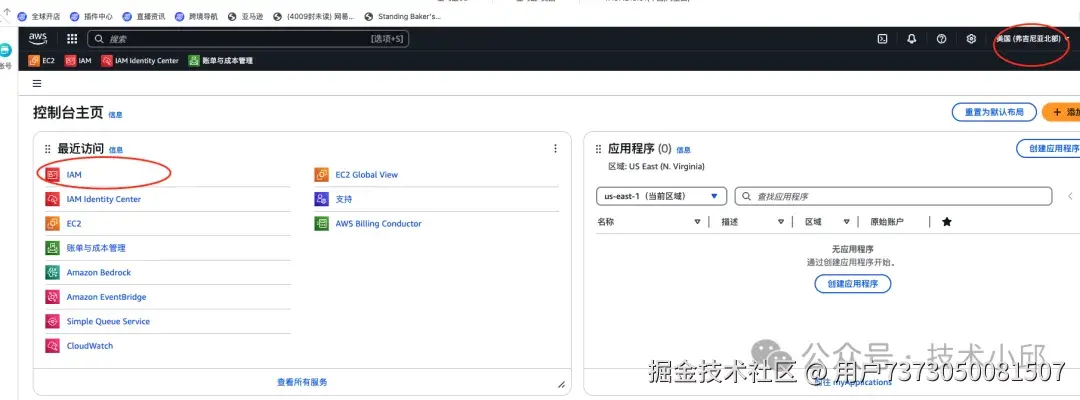This screenshot has height=400, width=1080.
Task: Click the 控制台主页 page heading
Action: point(68,112)
